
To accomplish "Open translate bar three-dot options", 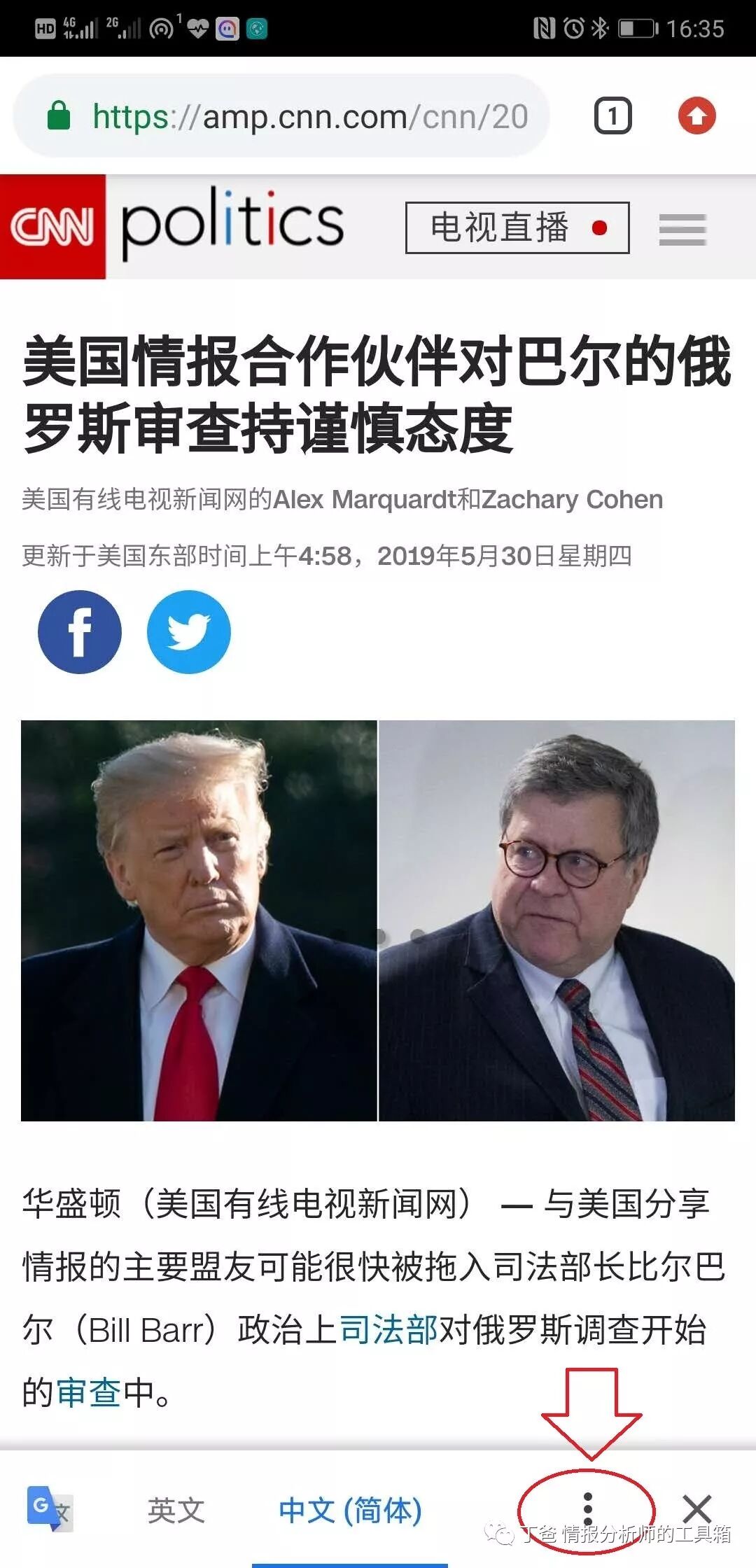I will pyautogui.click(x=588, y=1508).
